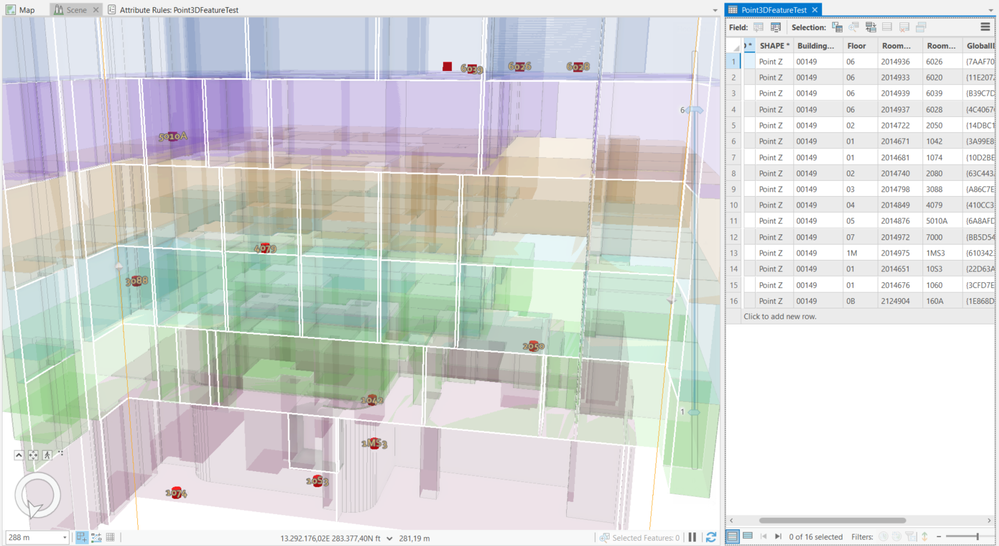Delete selection using the toolbar icon

[904, 27]
